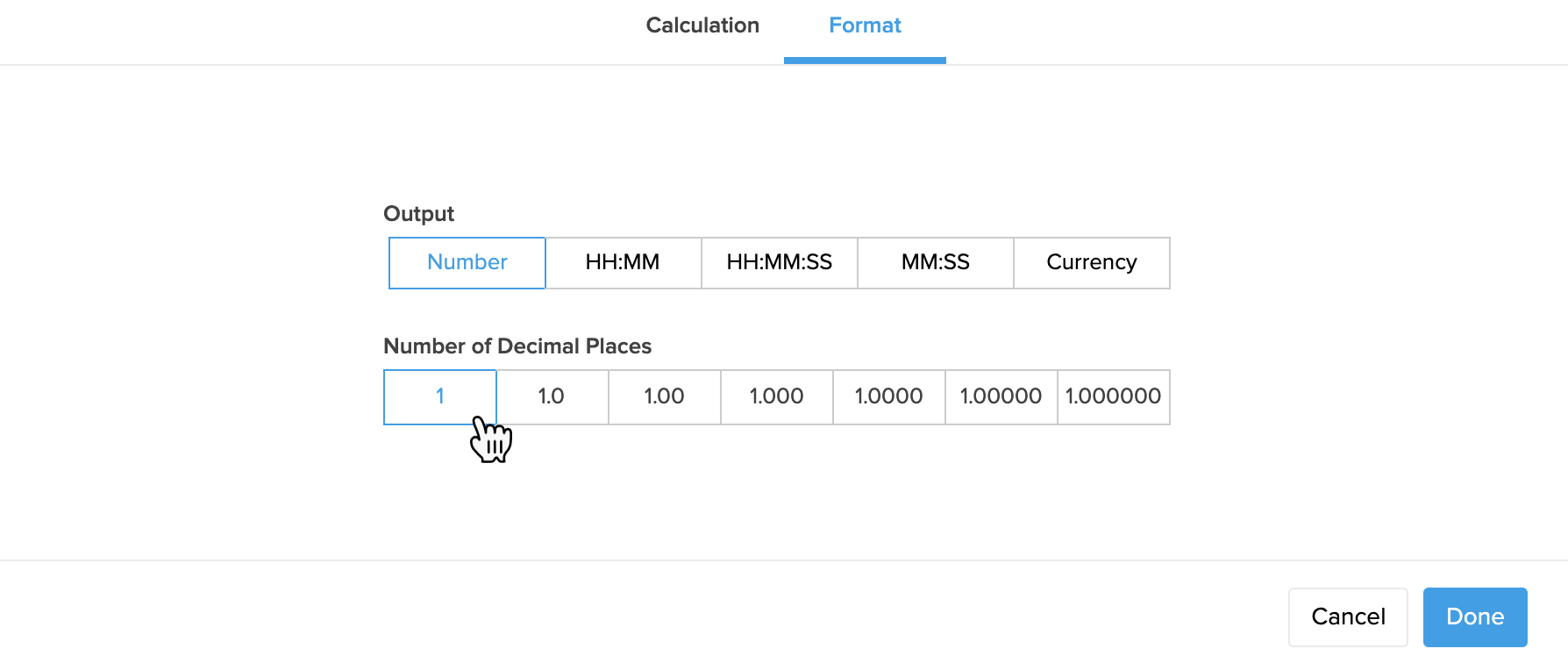Screen dimensions: 1568x670
Task: Confirm with the Done button
Action: point(1475,617)
